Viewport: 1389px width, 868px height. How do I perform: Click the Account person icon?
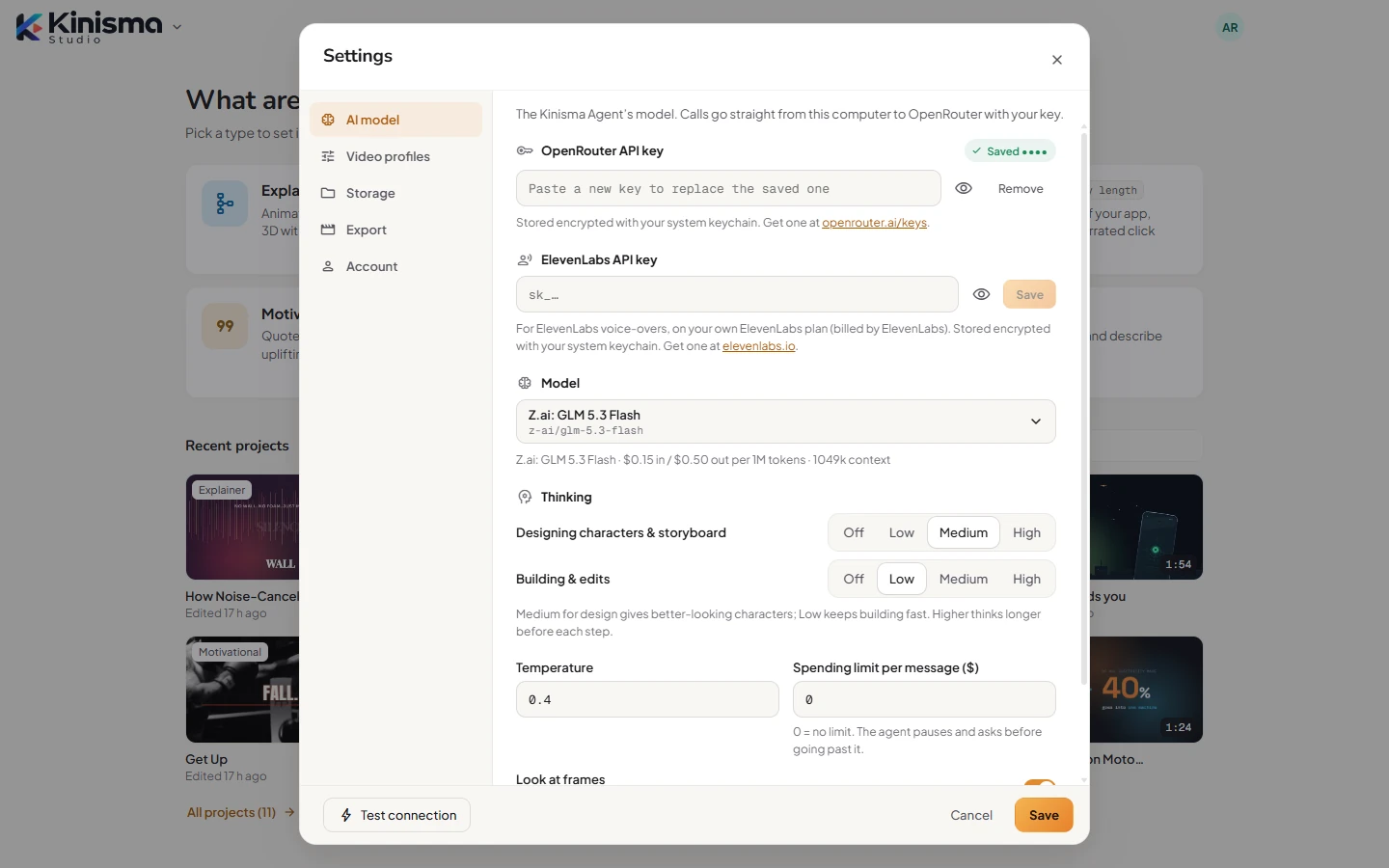tap(328, 266)
